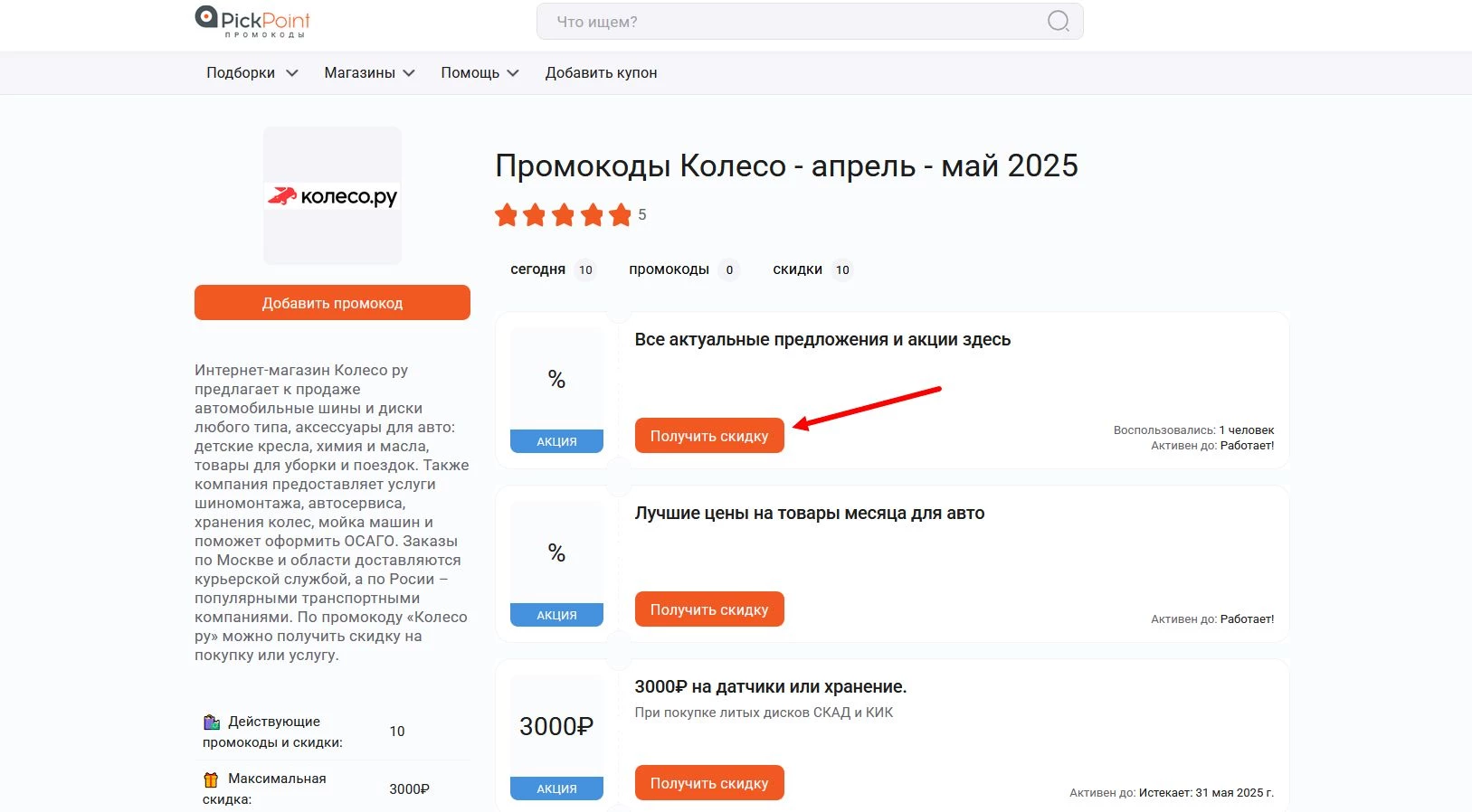Open "Лучшие цены на товары месяца для авто" title
Image resolution: width=1472 pixels, height=812 pixels.
(x=810, y=514)
